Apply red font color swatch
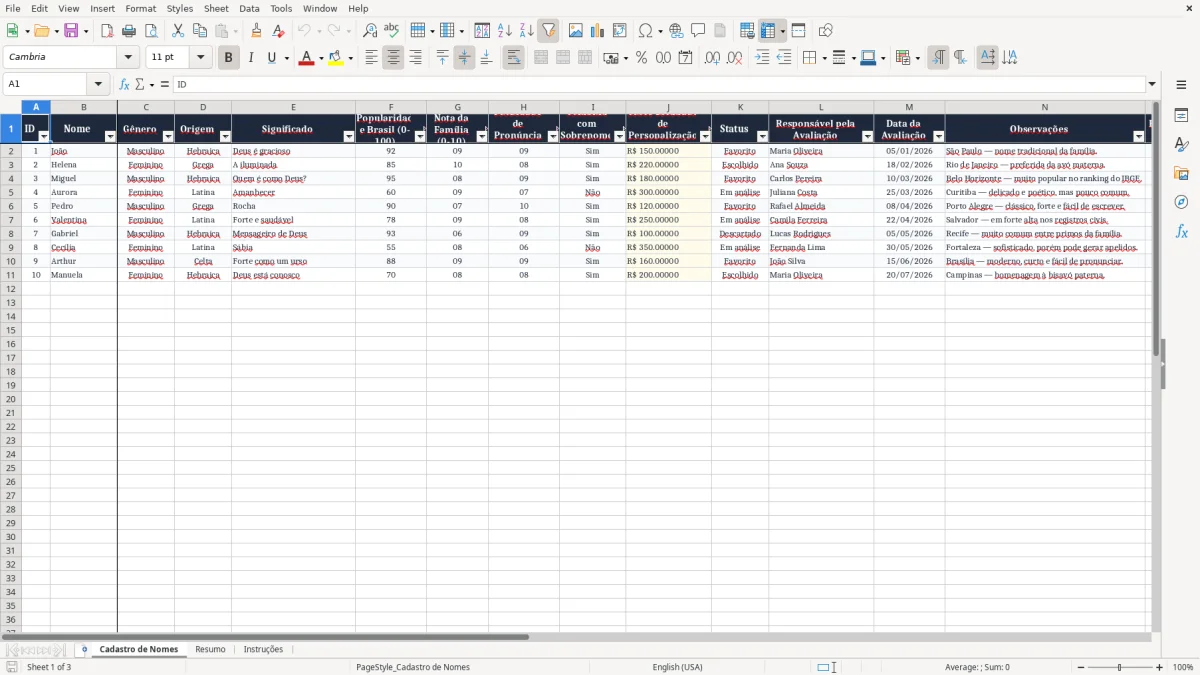The image size is (1200, 675). tap(305, 58)
